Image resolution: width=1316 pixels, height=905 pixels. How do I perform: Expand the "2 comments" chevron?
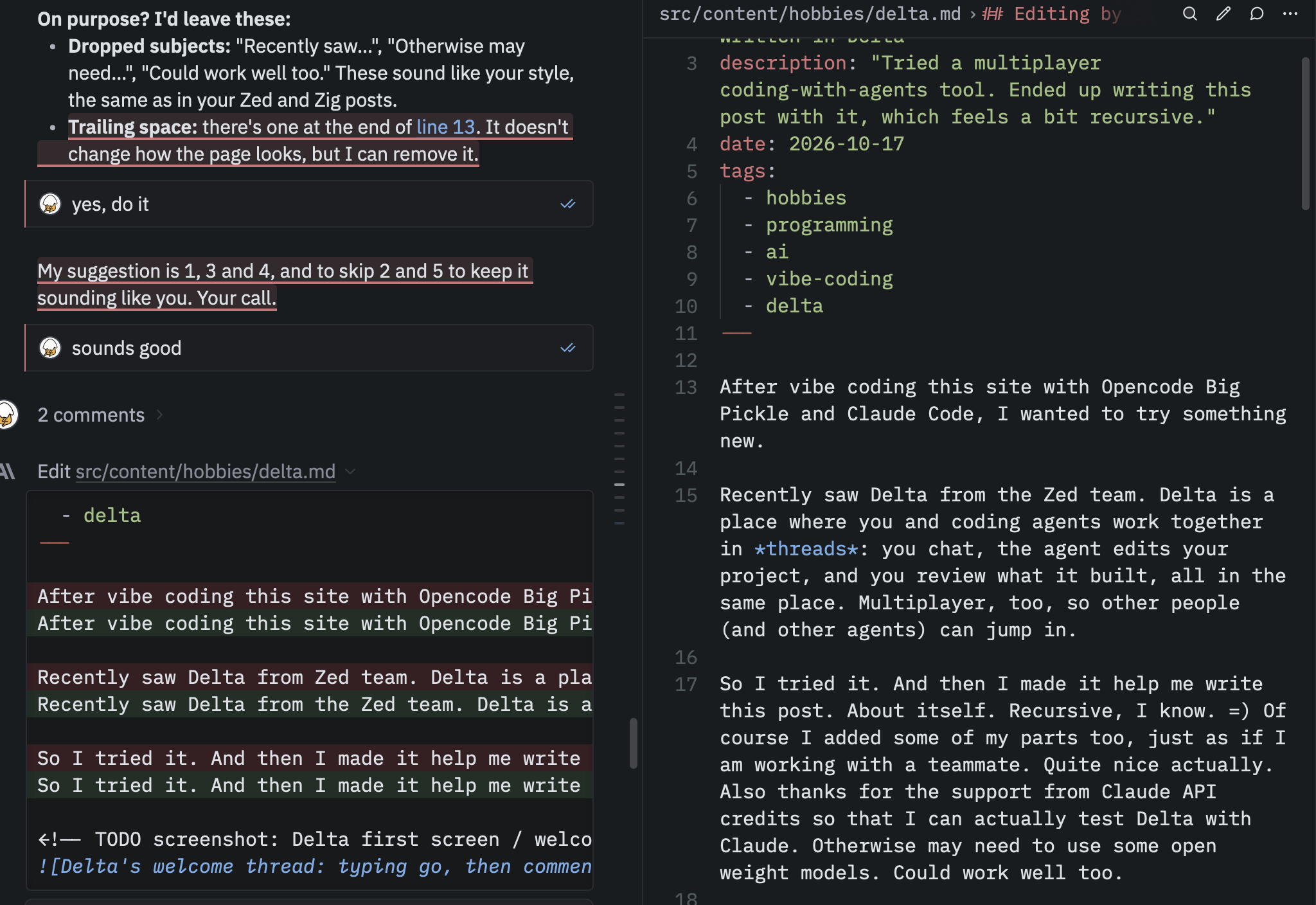(160, 415)
